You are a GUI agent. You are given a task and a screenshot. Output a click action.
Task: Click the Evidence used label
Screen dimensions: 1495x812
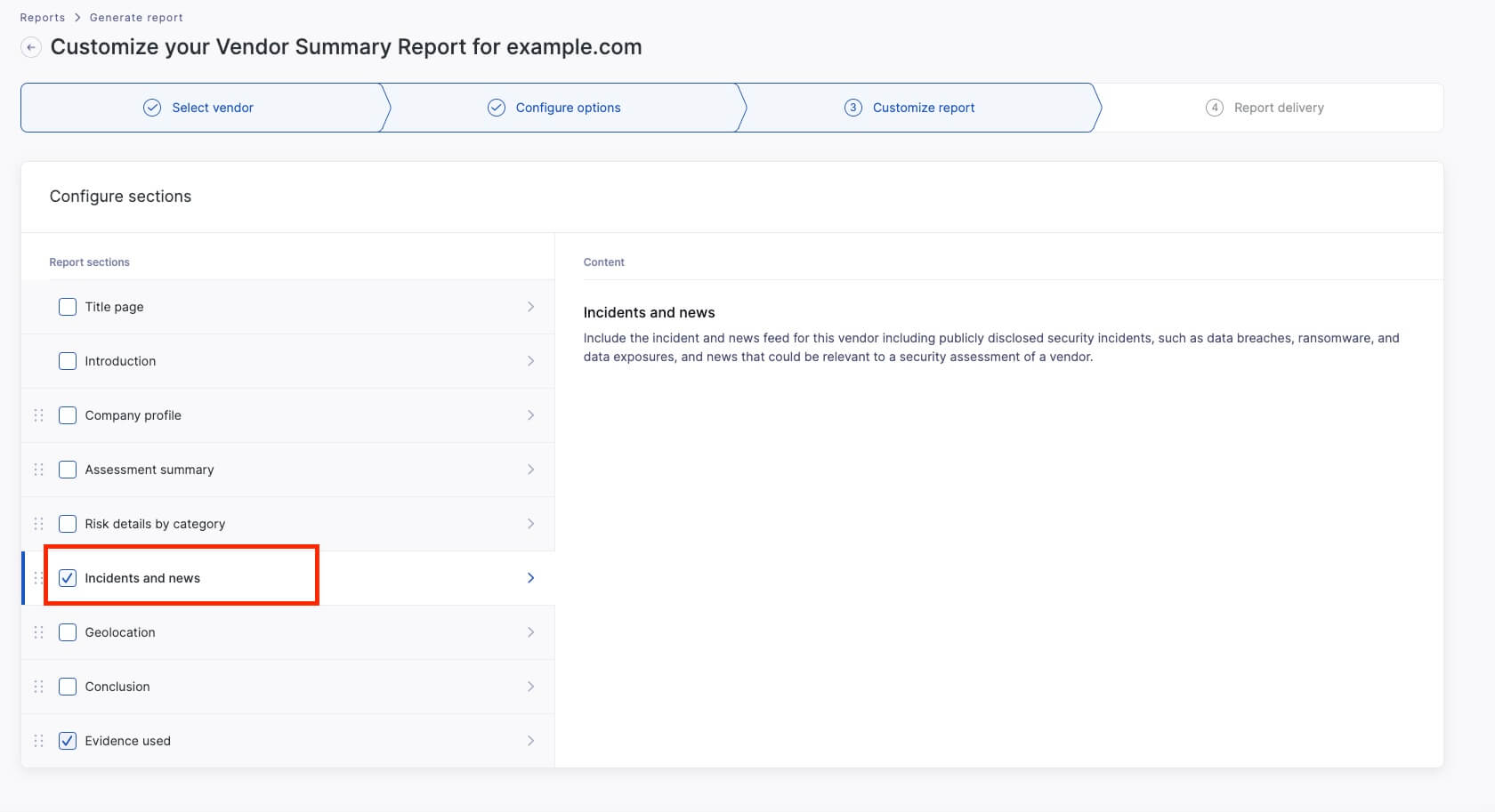(x=127, y=741)
